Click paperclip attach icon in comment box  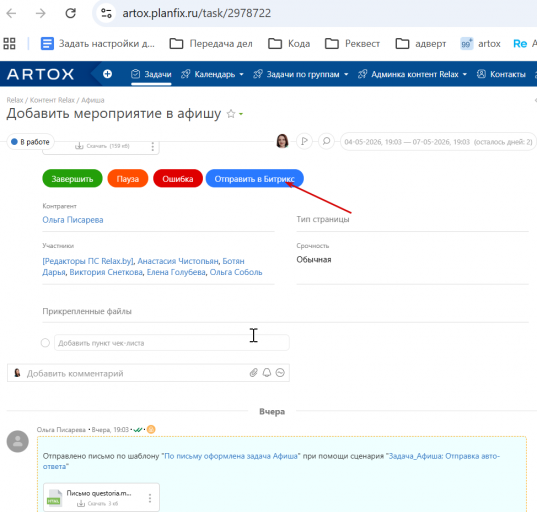pos(253,373)
